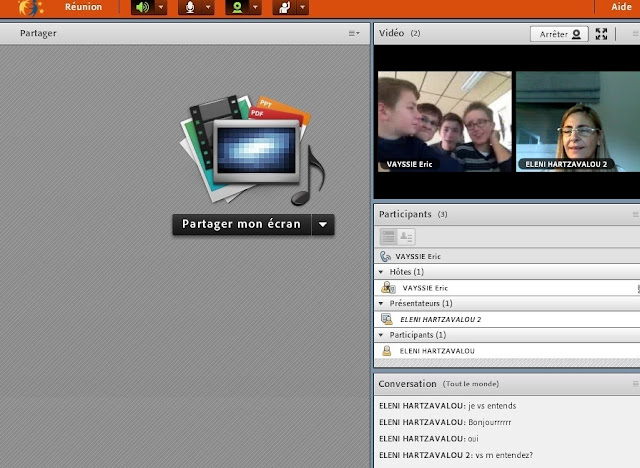This screenshot has width=640, height=468.
Task: Click the raise hand status icon
Action: (284, 7)
